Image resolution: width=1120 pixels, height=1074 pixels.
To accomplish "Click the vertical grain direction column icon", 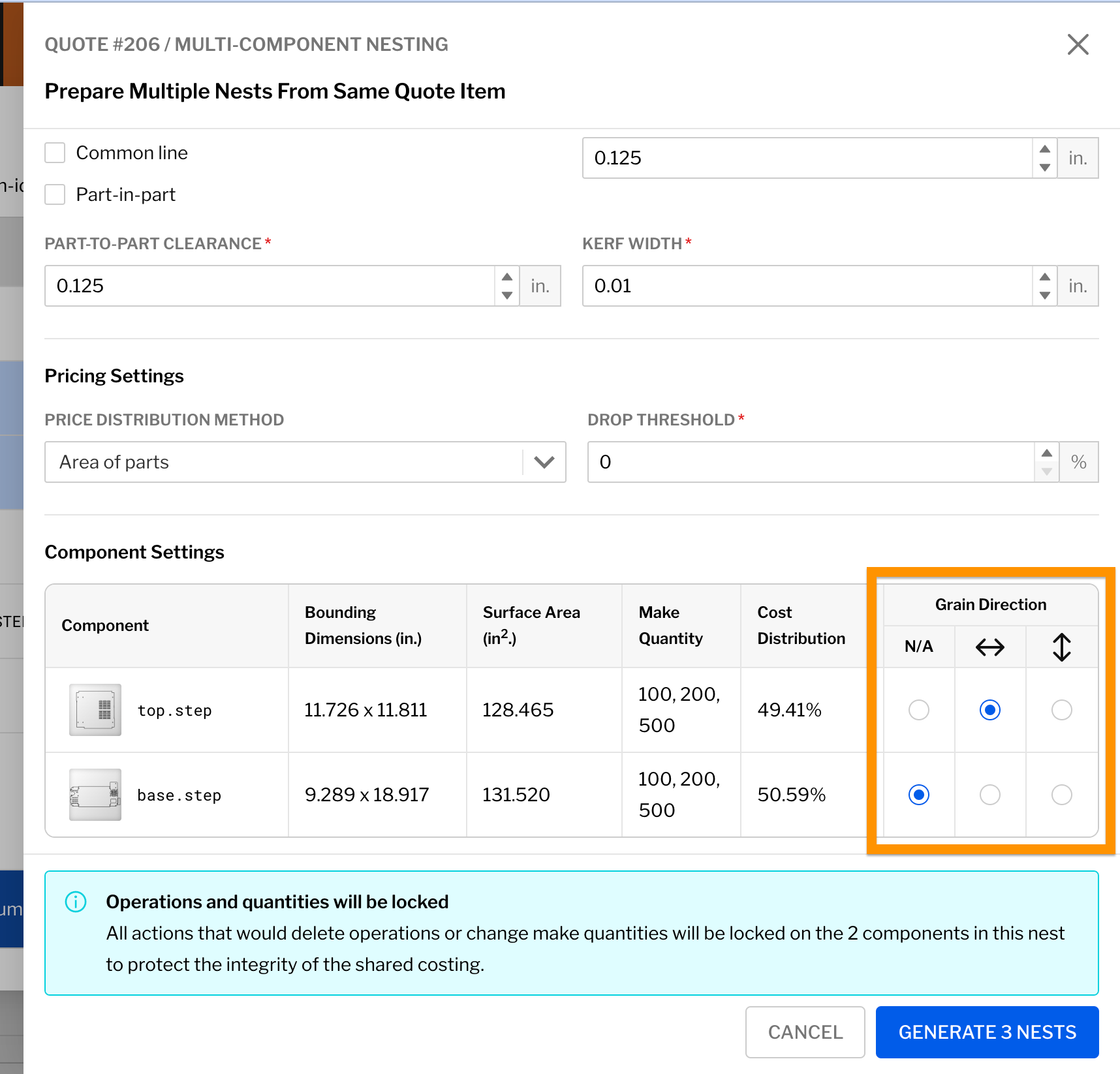I will [x=1062, y=647].
